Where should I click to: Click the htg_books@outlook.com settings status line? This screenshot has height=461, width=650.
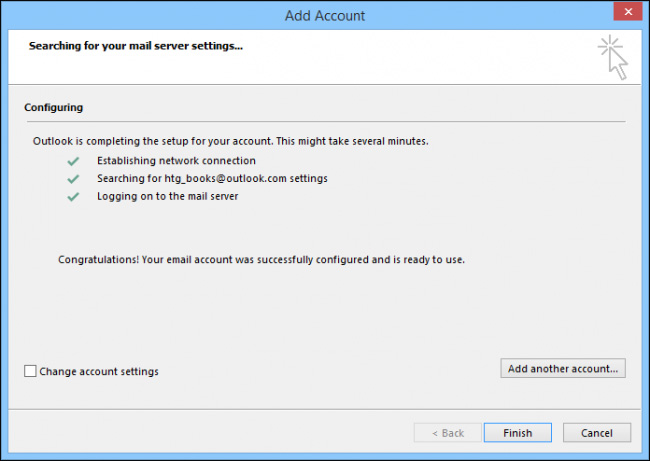tap(212, 178)
